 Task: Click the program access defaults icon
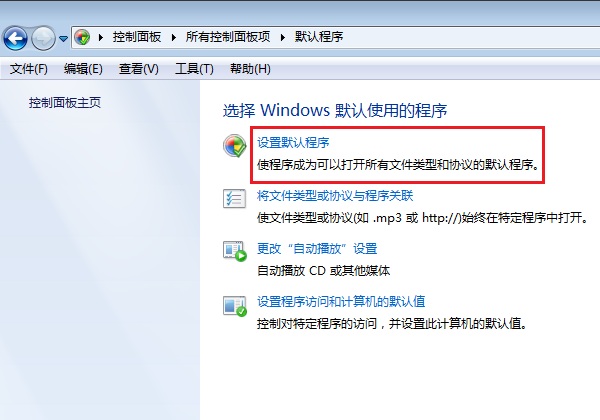coord(235,306)
